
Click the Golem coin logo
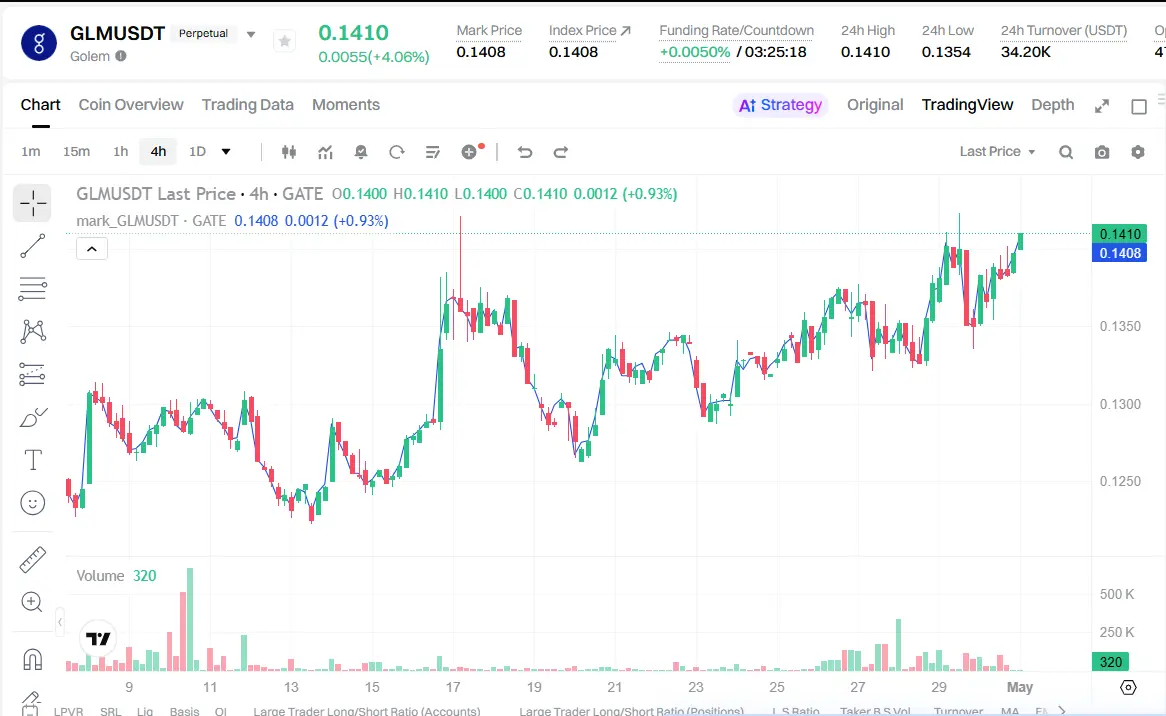(x=39, y=42)
